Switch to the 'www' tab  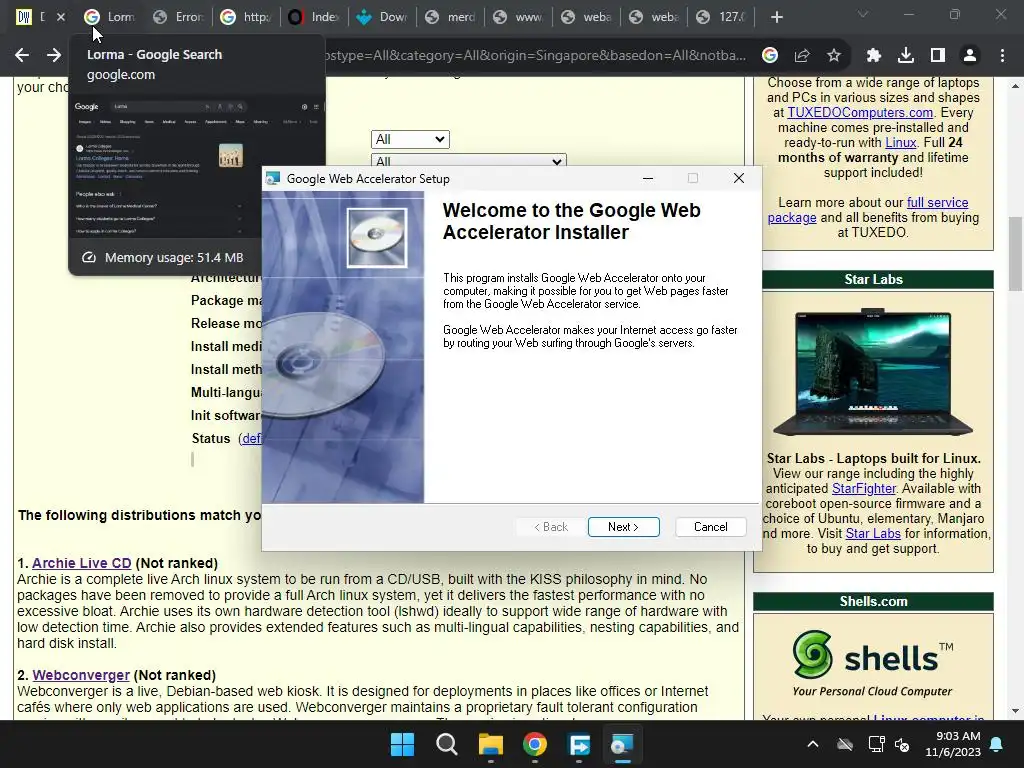(519, 17)
